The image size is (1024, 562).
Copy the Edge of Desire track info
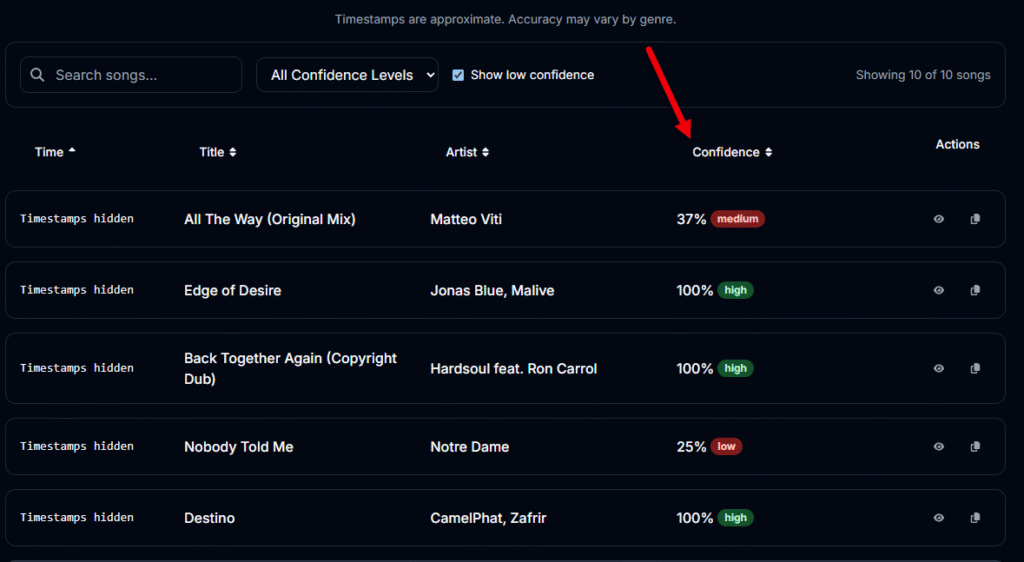[975, 290]
